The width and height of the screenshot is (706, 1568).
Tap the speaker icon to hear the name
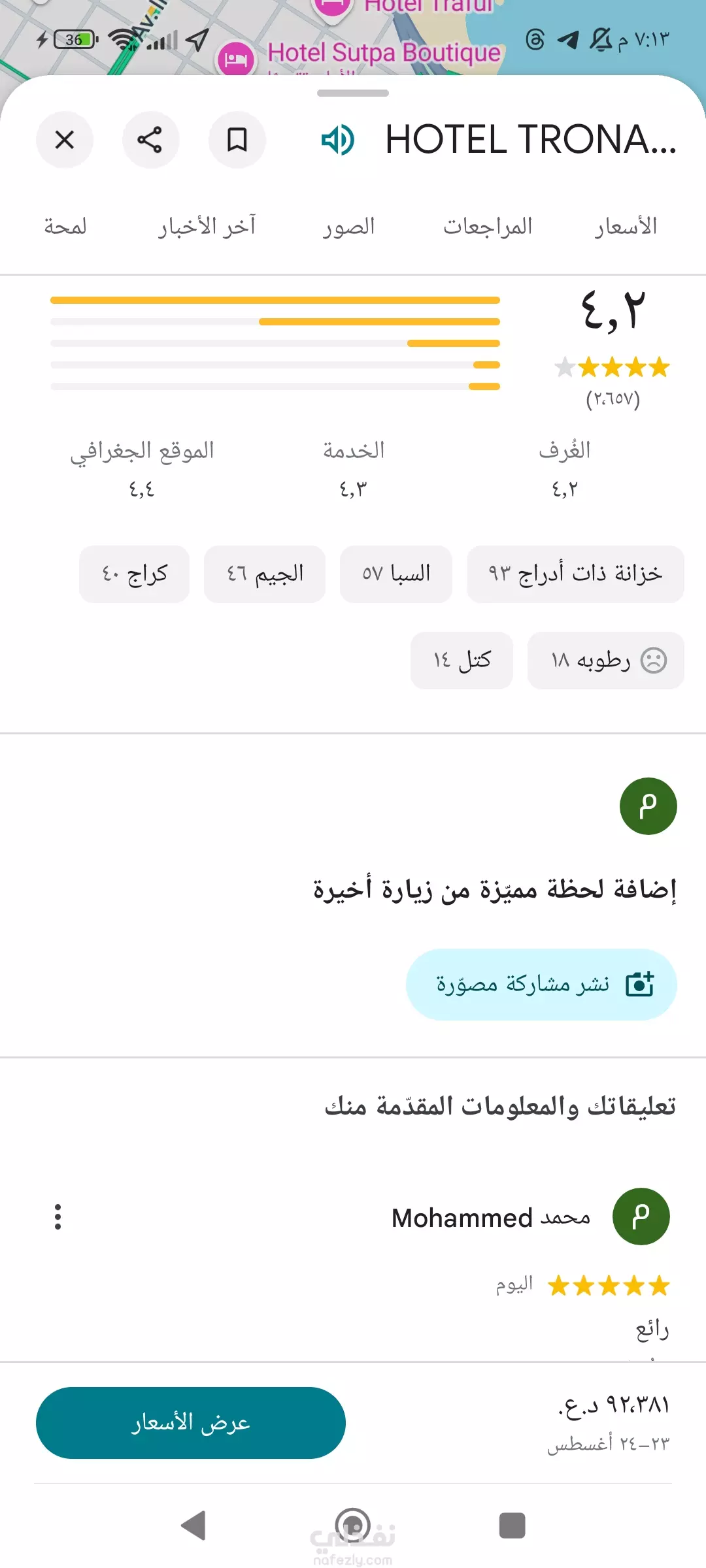337,140
